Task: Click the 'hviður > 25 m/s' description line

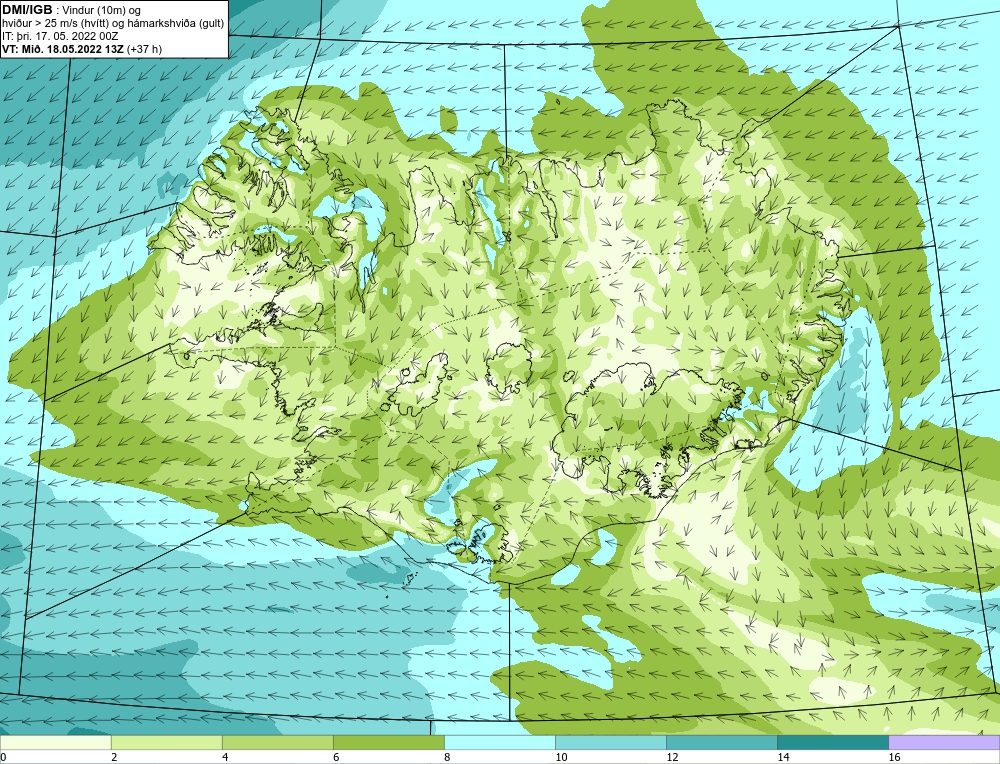Action: click(113, 24)
